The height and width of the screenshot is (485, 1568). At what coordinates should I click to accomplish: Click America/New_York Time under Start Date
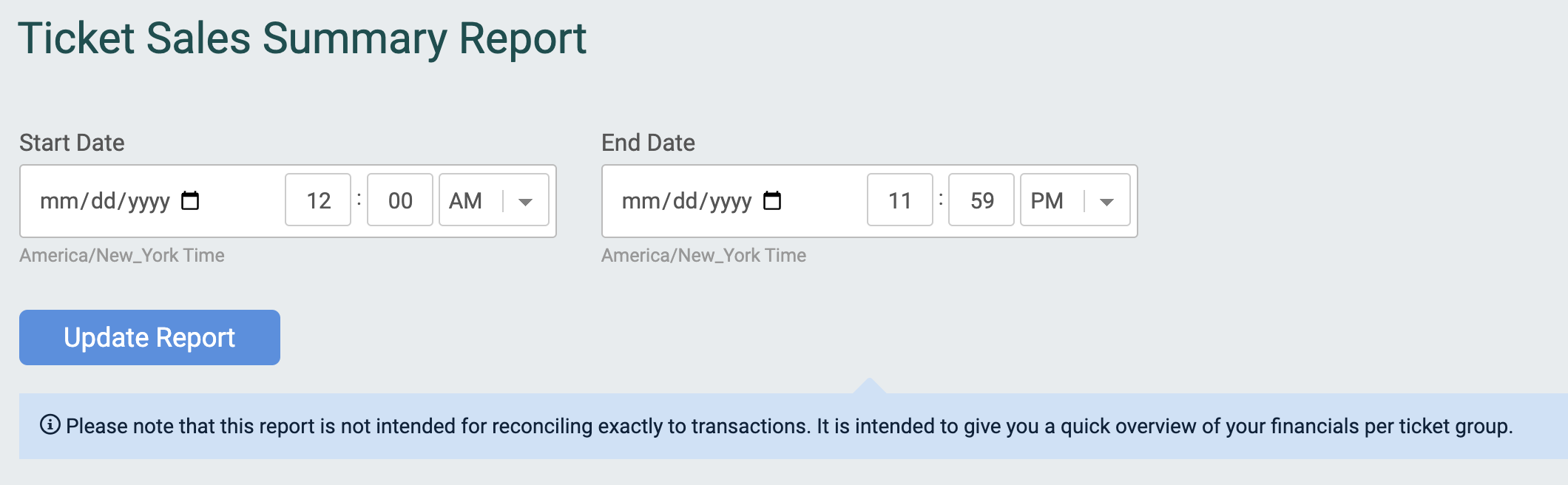(x=122, y=256)
